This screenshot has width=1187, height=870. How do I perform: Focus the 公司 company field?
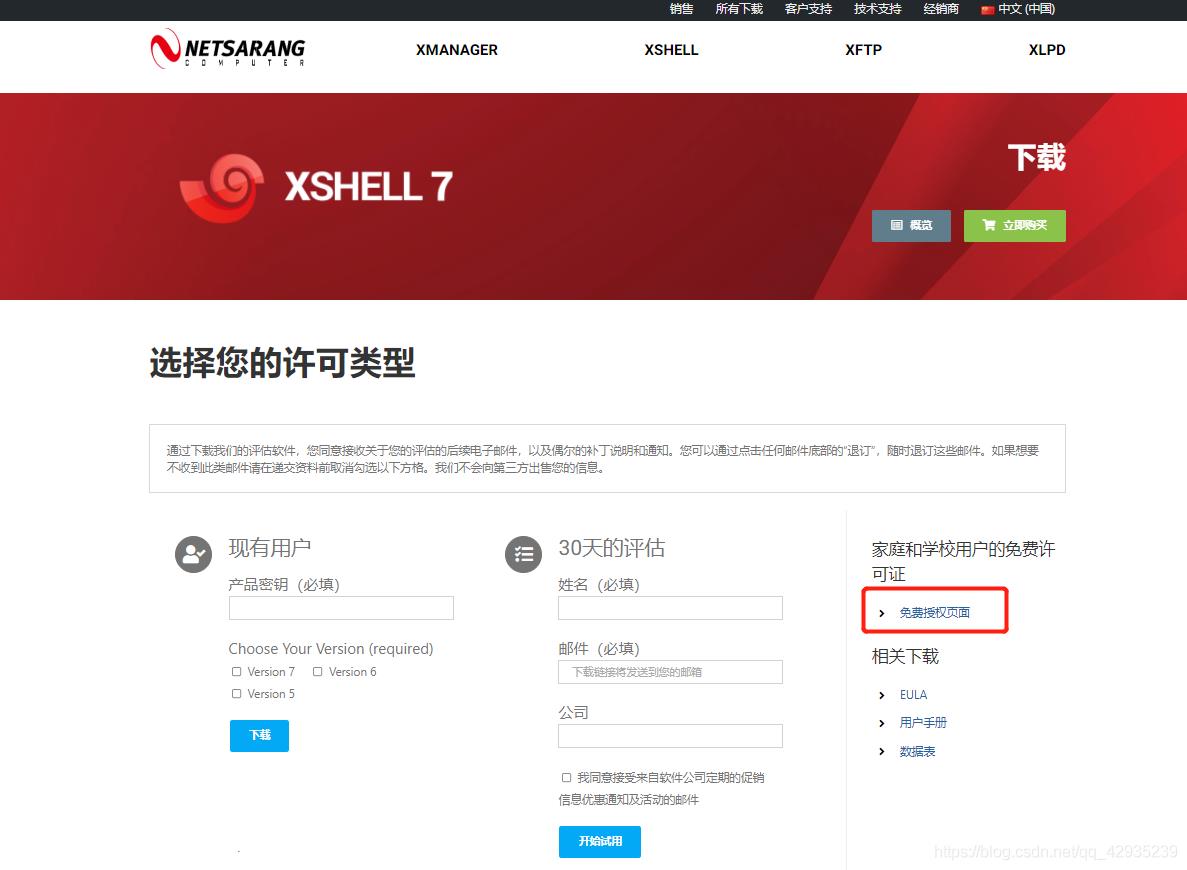tap(671, 736)
